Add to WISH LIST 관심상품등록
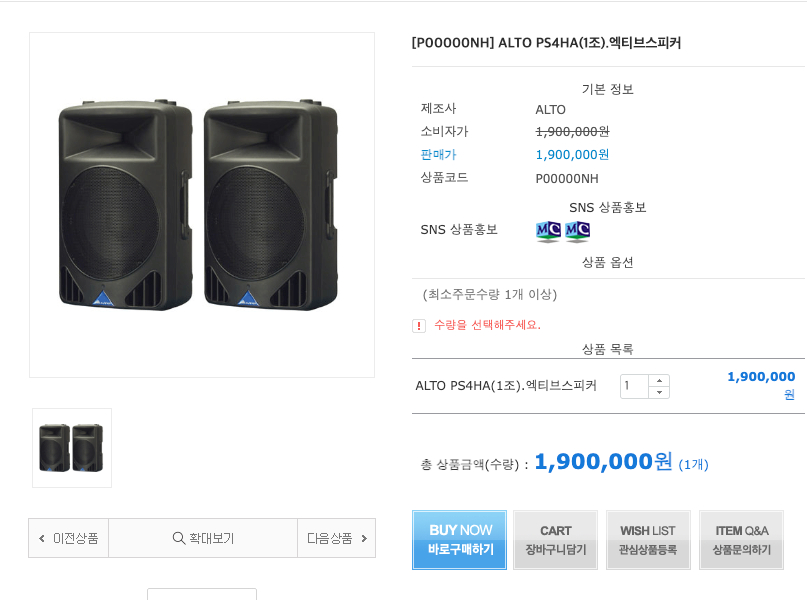The image size is (807, 600). (x=648, y=540)
